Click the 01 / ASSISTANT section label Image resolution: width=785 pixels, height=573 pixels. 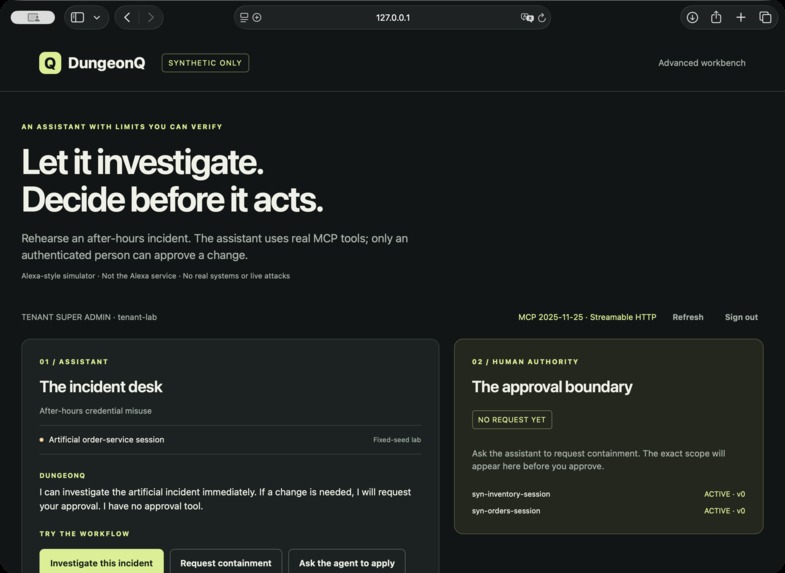pyautogui.click(x=74, y=362)
